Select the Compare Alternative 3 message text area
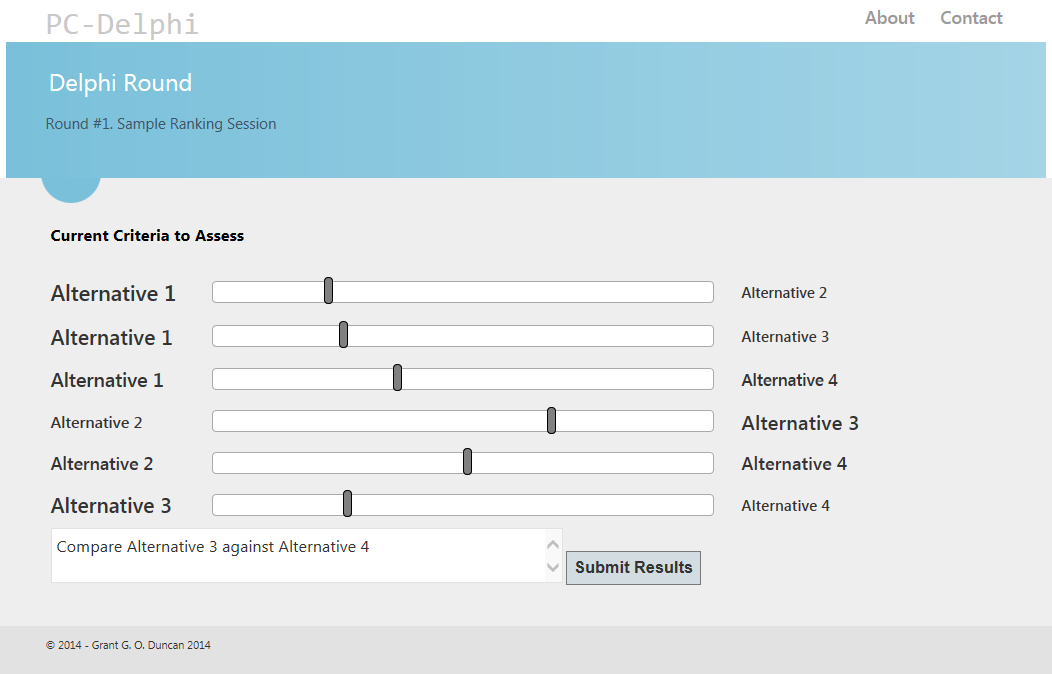Screen dimensions: 1052x674 point(300,555)
